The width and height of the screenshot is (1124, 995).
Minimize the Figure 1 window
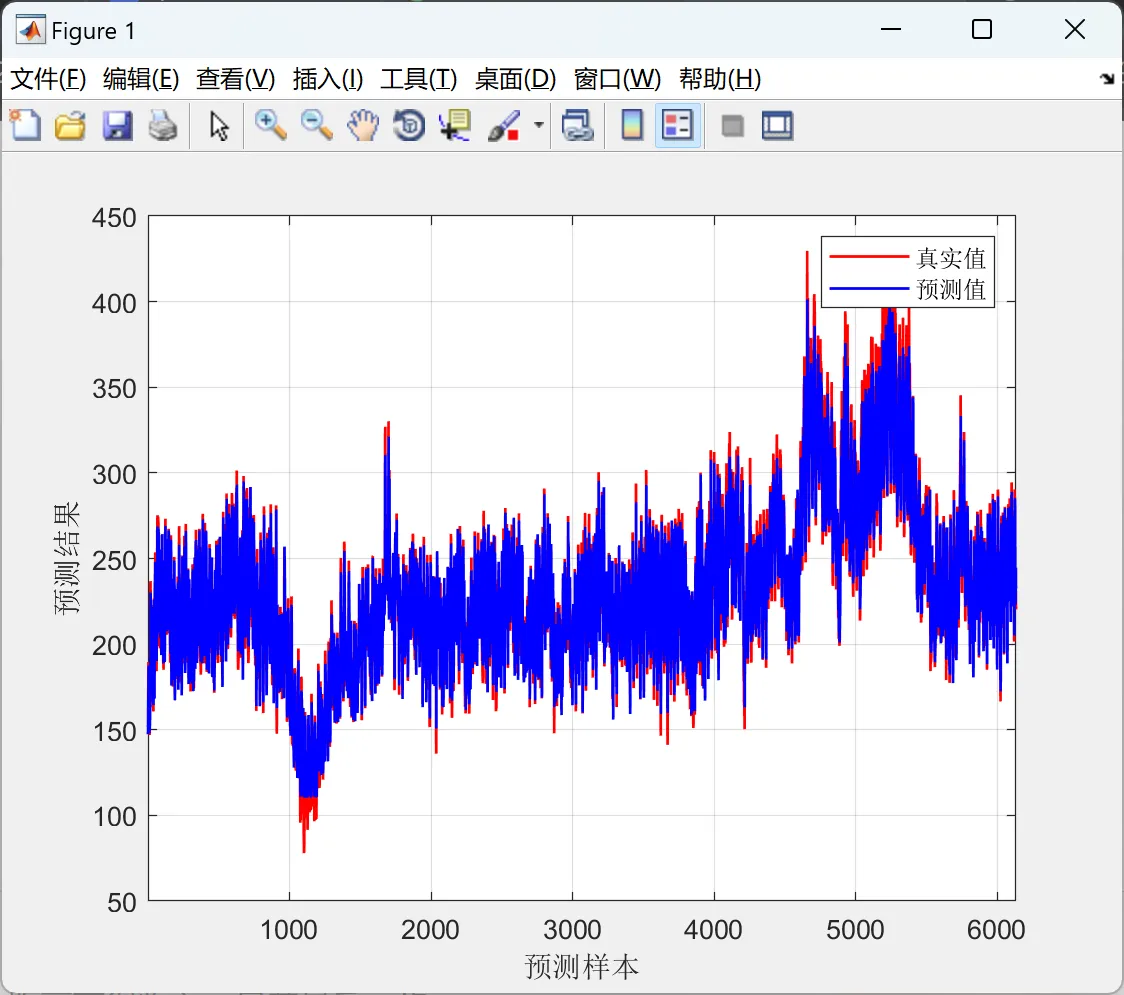[891, 29]
